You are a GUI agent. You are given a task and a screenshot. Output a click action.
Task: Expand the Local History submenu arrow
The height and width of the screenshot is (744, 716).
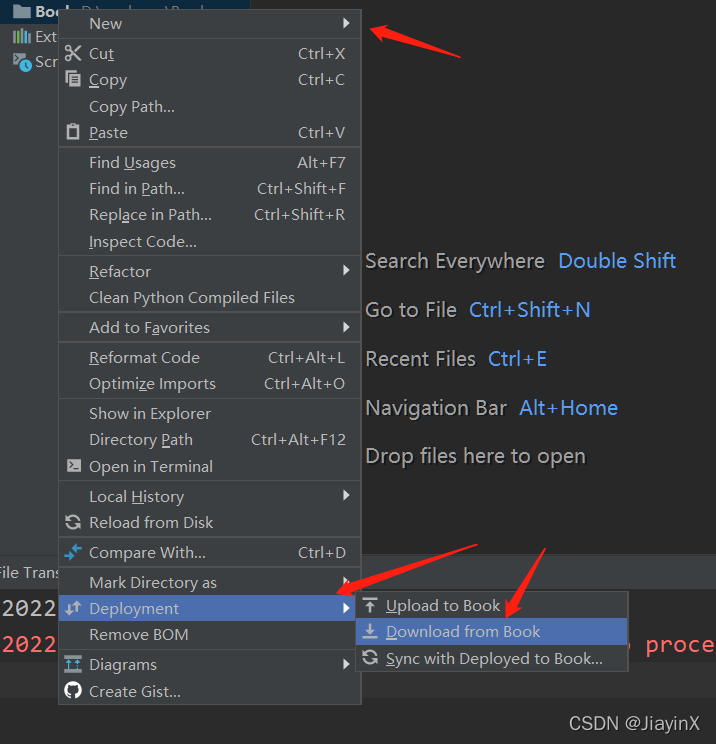coord(346,495)
